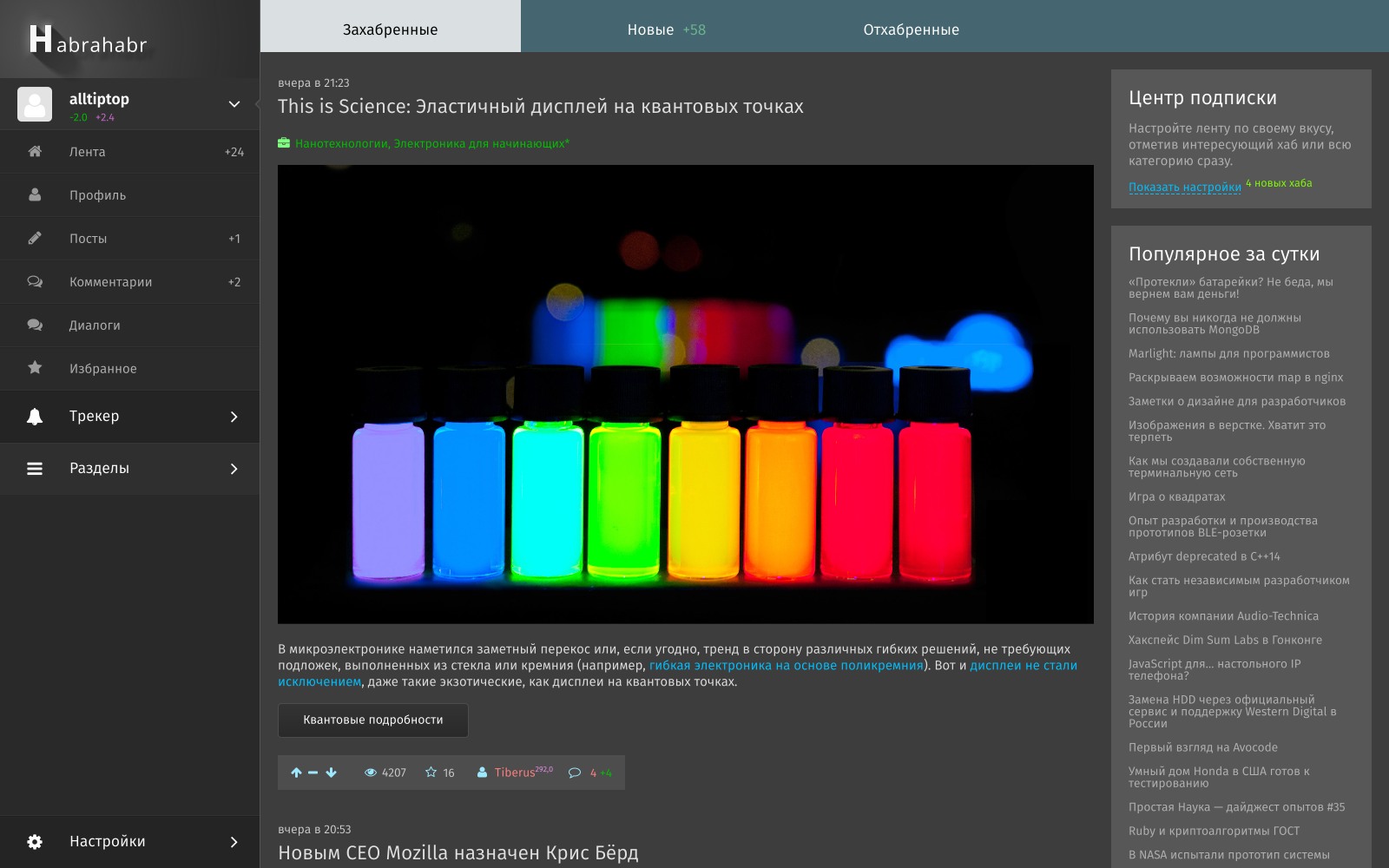
Task: Click the 4 новых хаба notice
Action: coord(1279,183)
